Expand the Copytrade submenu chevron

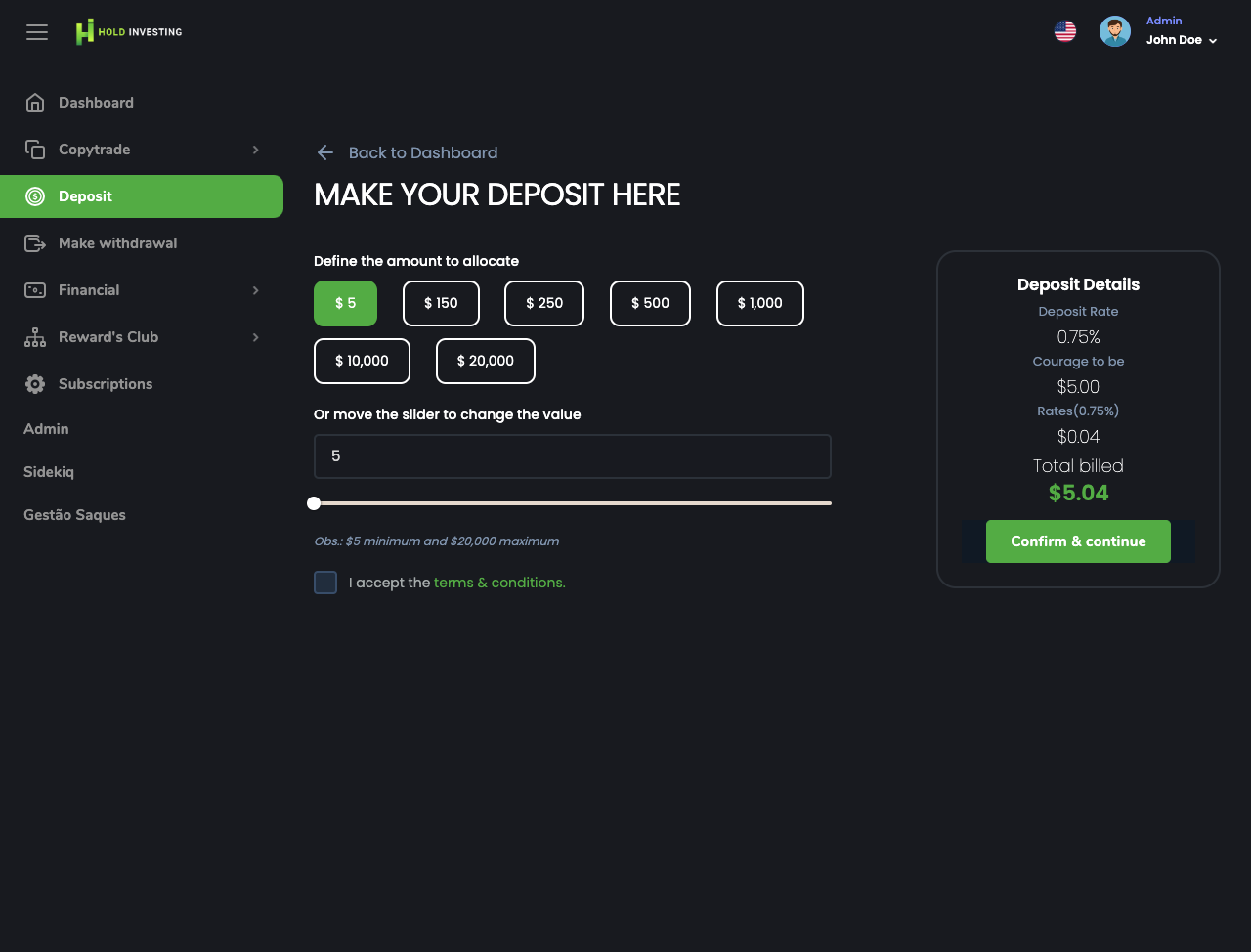point(255,150)
